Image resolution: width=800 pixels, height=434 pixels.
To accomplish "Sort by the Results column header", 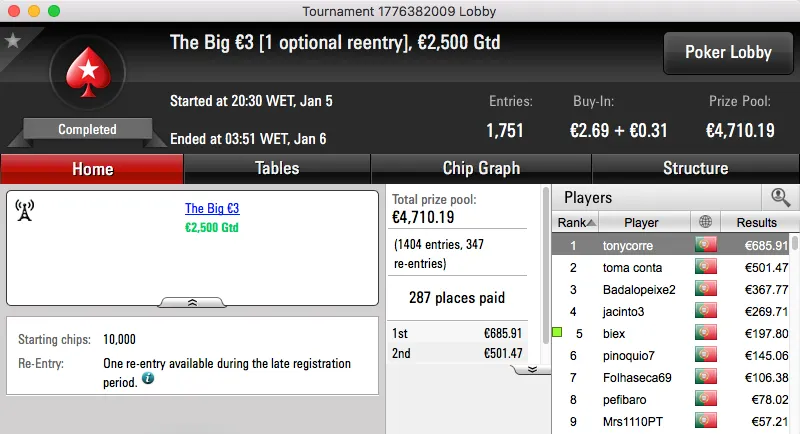I will point(756,222).
